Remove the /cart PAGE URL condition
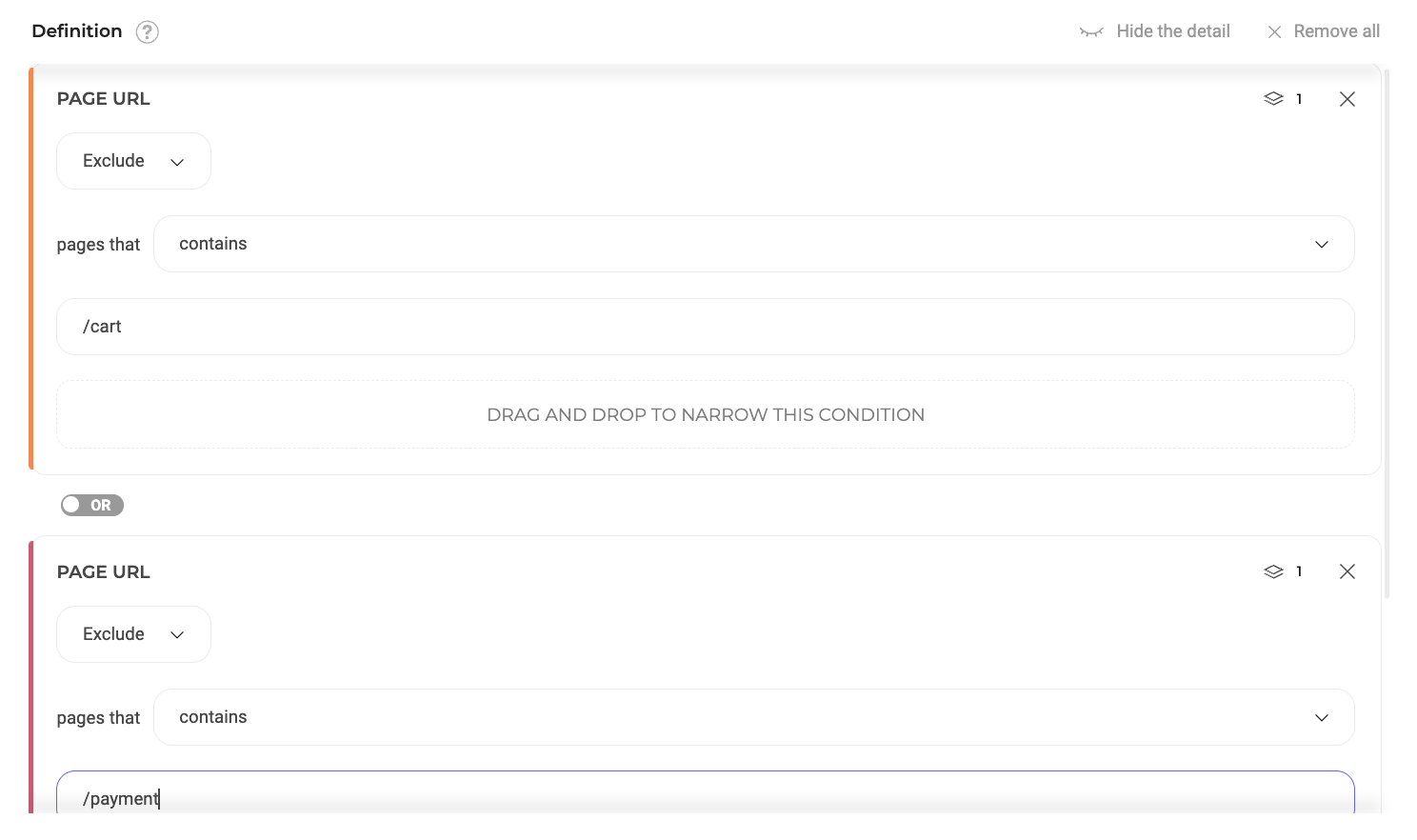Image resolution: width=1417 pixels, height=840 pixels. 1347,99
